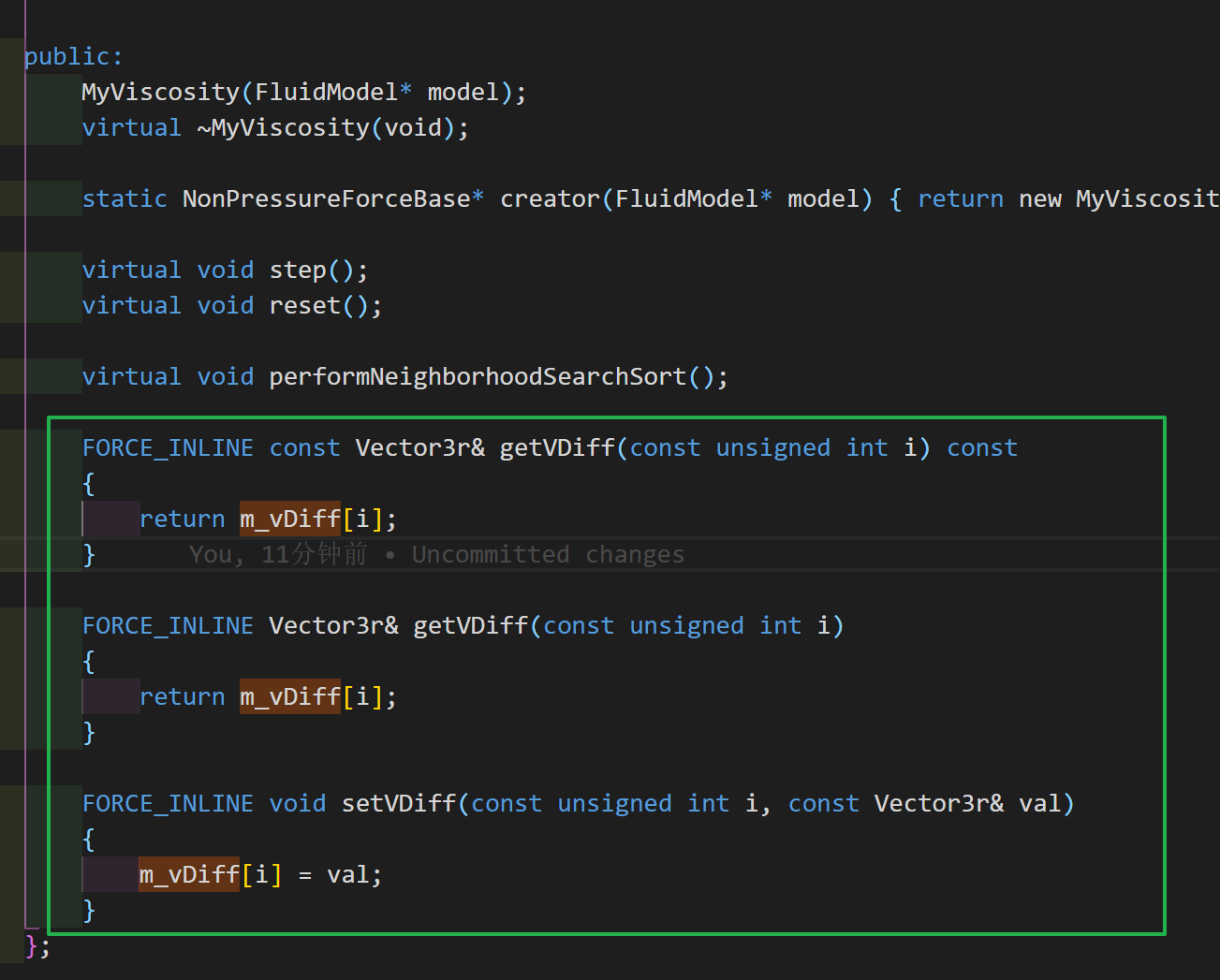The width and height of the screenshot is (1220, 980).
Task: Click the 'reset()' method declaration
Action: (232, 305)
